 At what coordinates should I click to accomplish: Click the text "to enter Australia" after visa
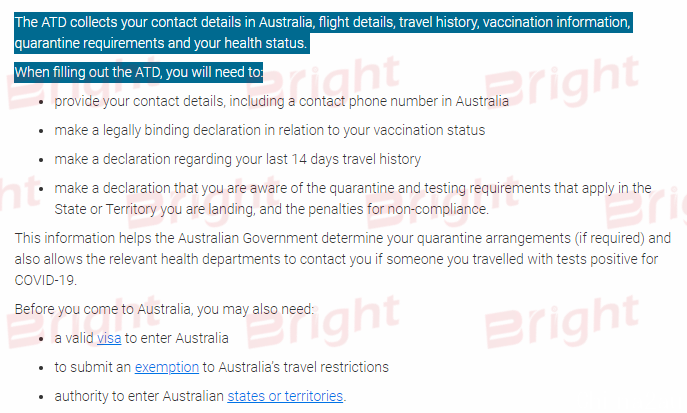[x=177, y=339]
